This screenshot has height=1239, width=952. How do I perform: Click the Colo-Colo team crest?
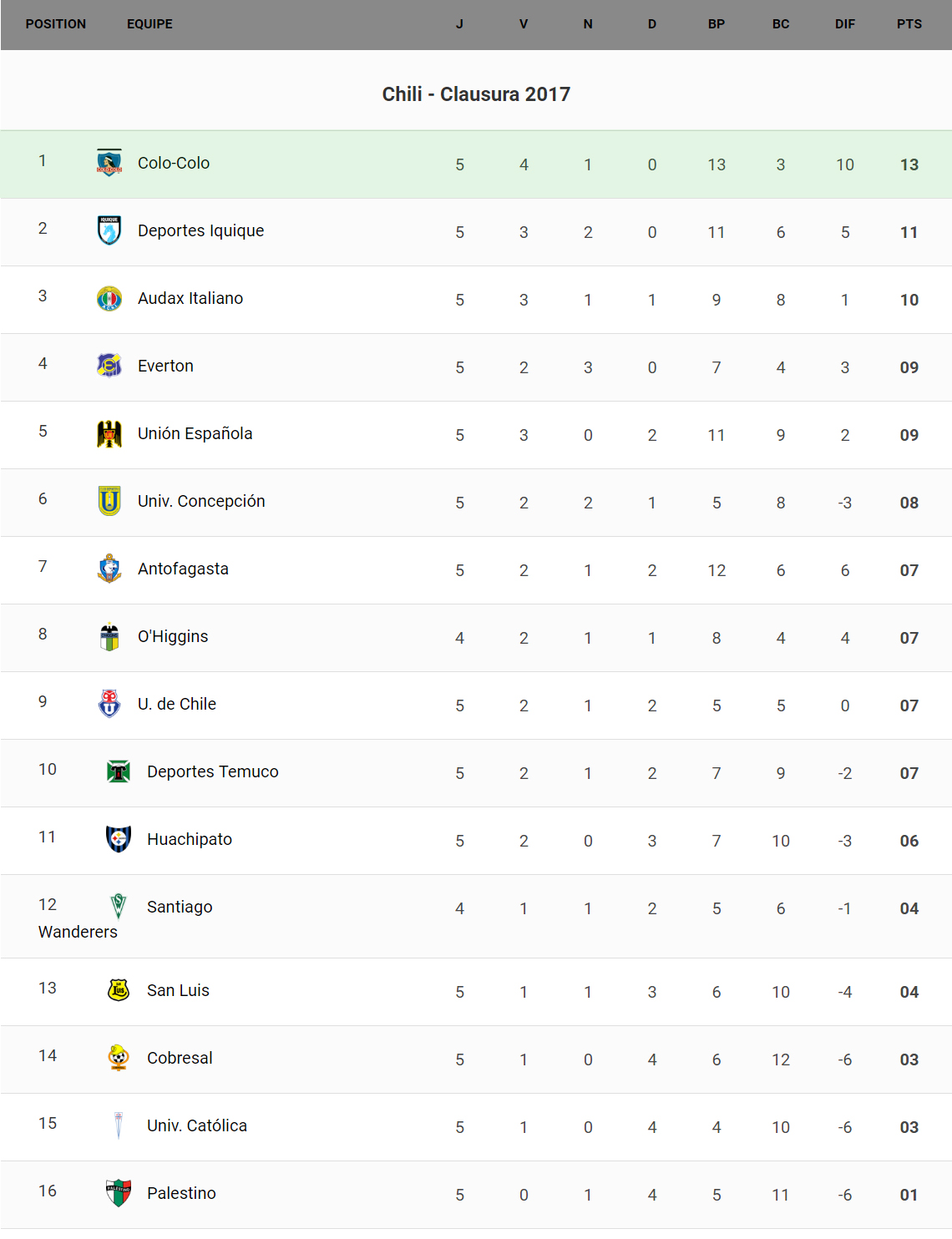[109, 163]
